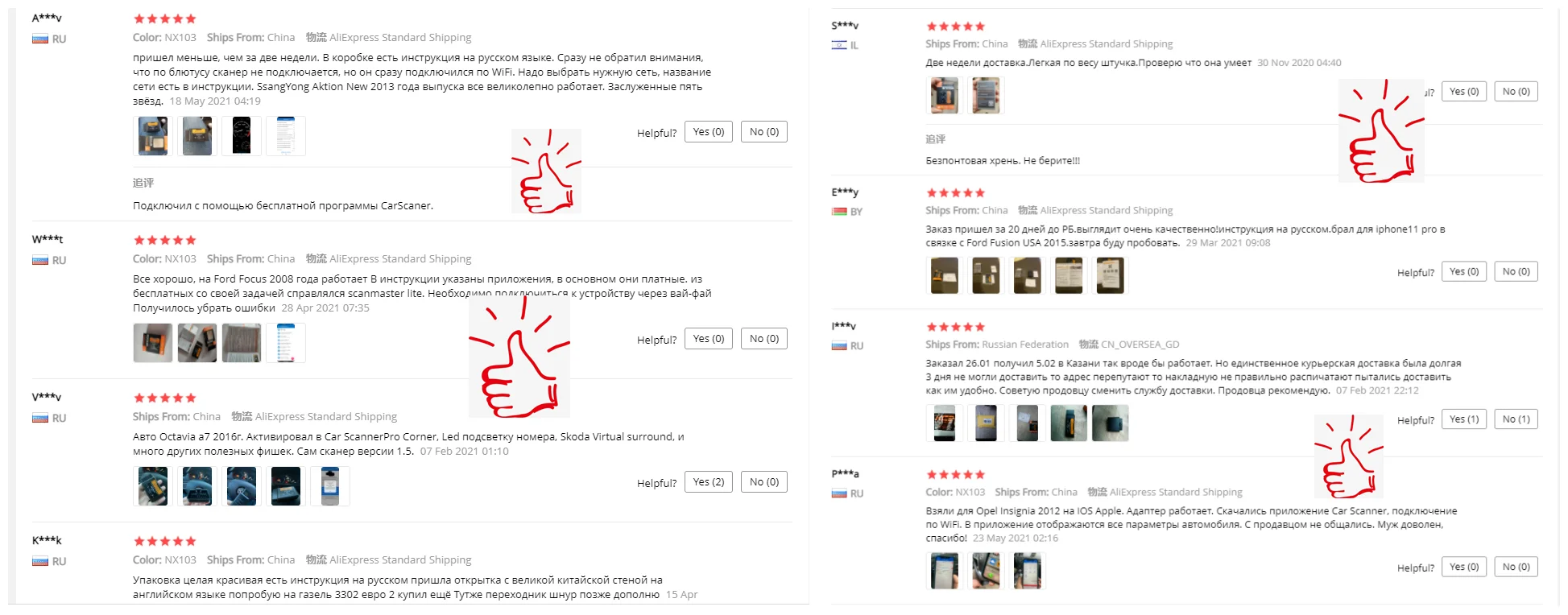Open first photo thumbnail in S***v's review
Screen dimensions: 1568x615
click(x=945, y=96)
